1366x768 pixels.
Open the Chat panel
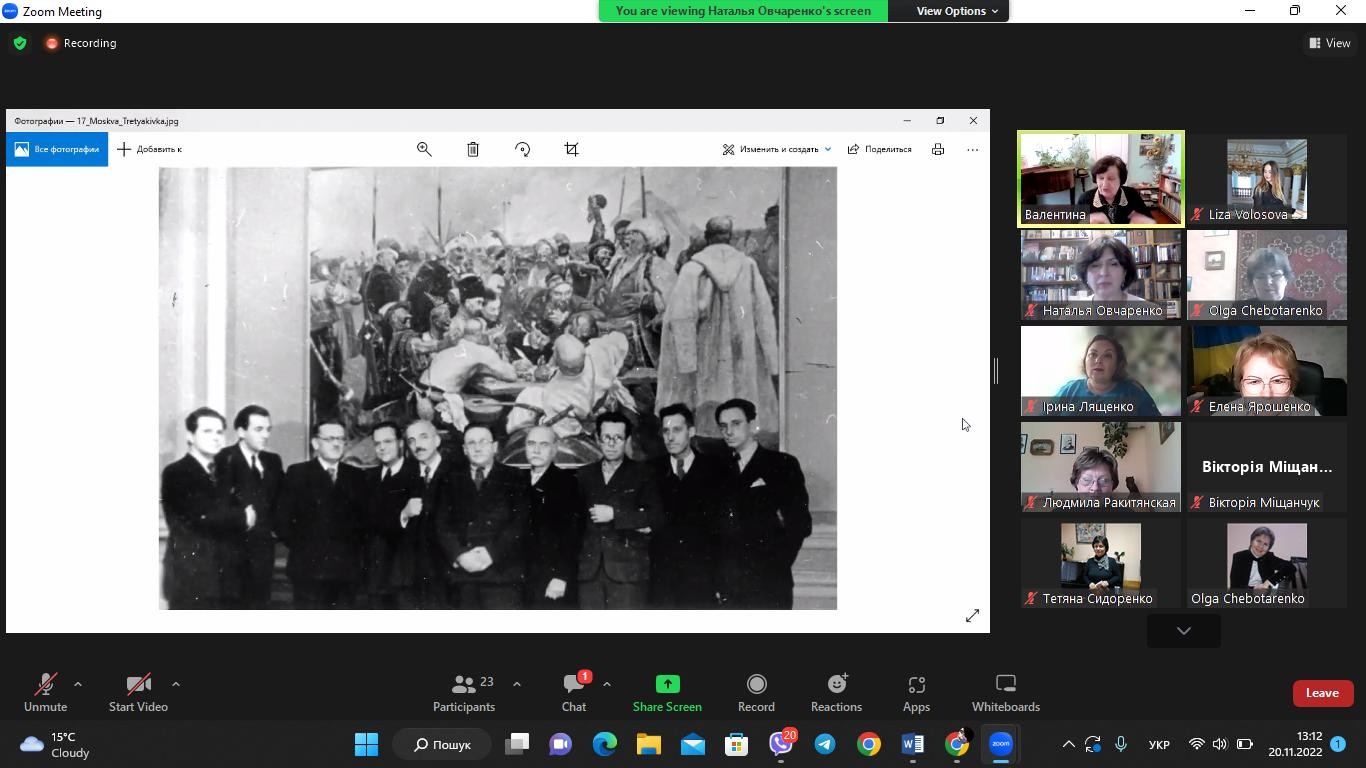click(x=574, y=693)
